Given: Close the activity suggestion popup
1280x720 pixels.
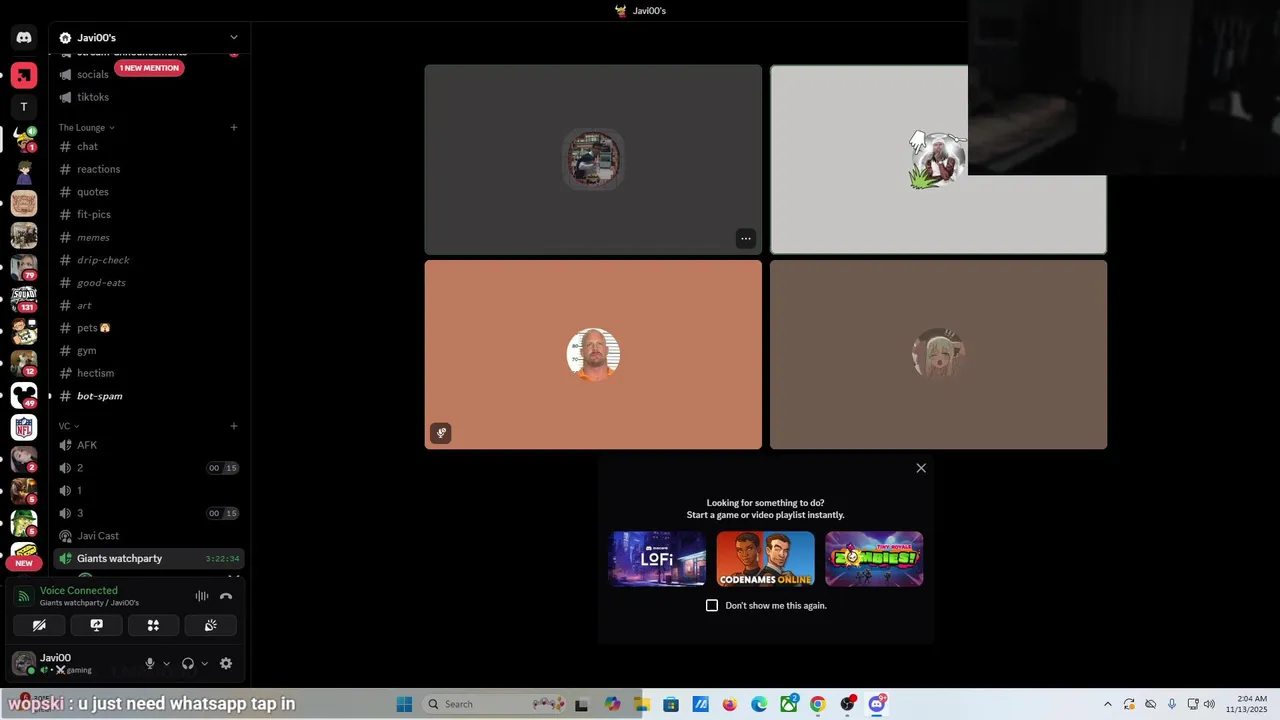Looking at the screenshot, I should coord(921,468).
